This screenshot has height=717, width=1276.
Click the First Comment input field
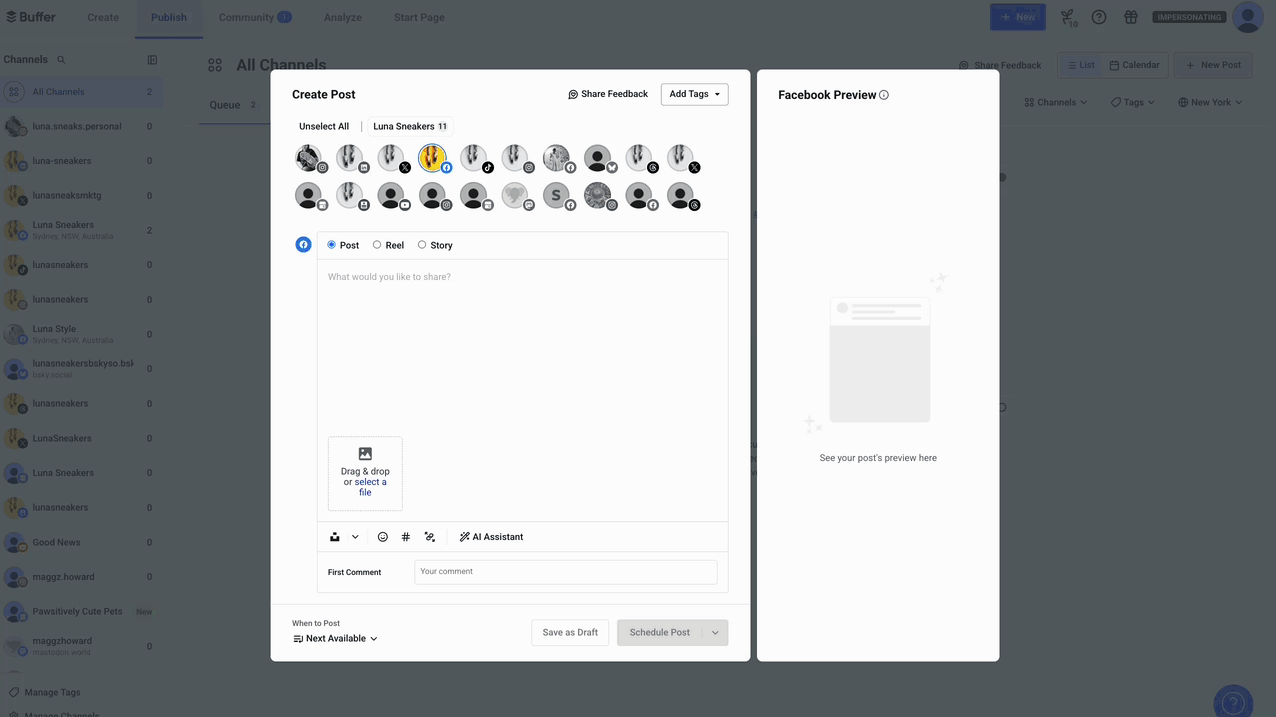[566, 572]
